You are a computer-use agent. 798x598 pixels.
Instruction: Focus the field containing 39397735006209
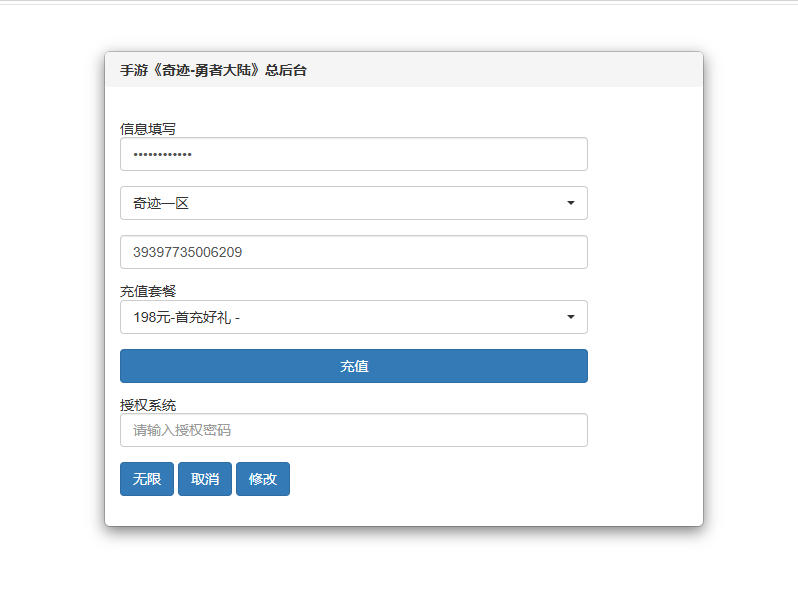click(353, 252)
